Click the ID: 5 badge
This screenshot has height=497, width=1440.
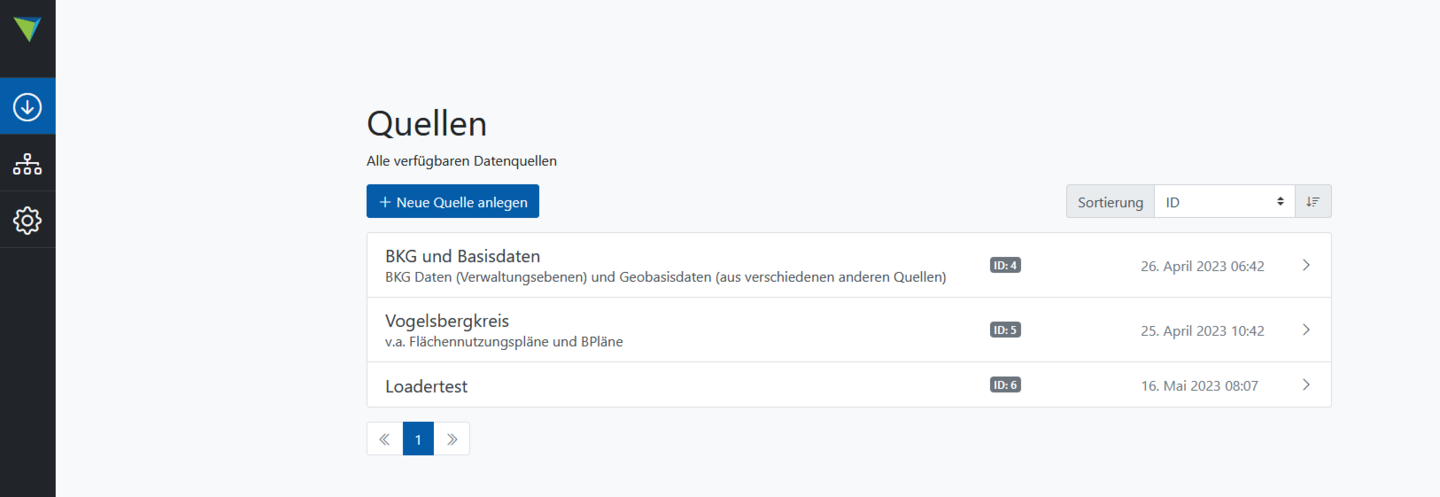(x=1005, y=330)
